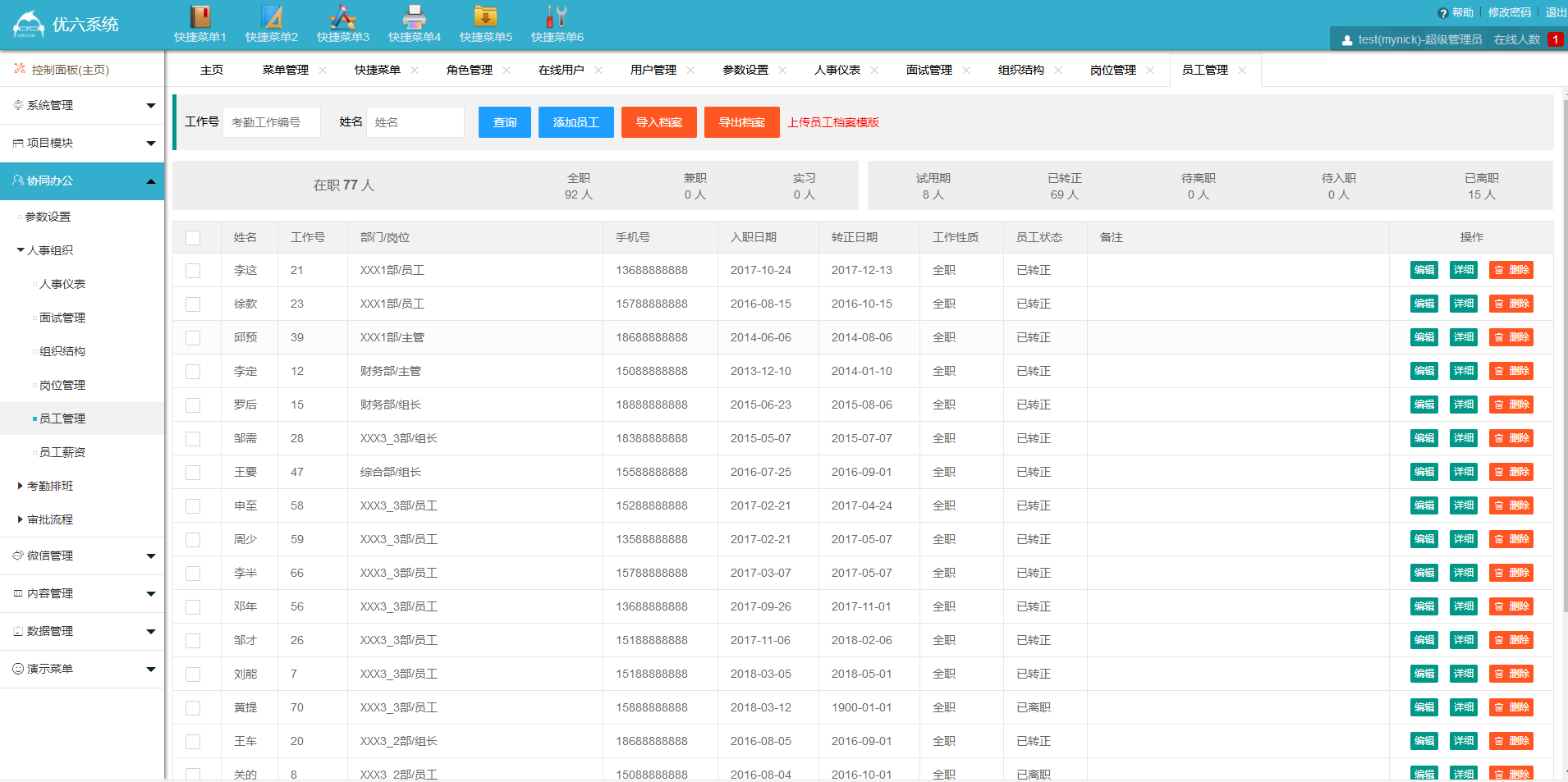
Task: Switch to the 主页 tab
Action: pyautogui.click(x=212, y=70)
